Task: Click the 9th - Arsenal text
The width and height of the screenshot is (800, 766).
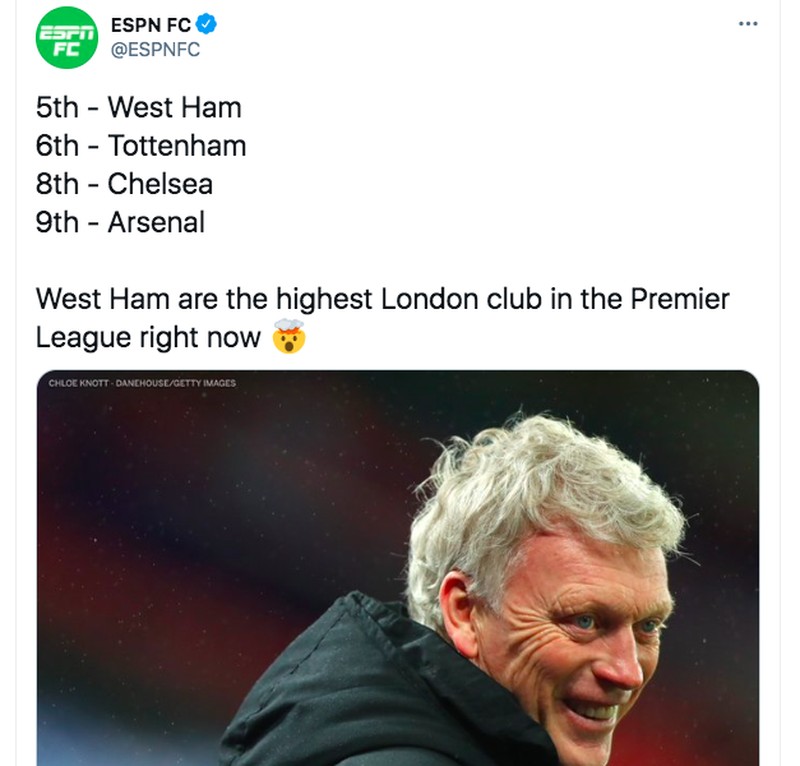Action: (120, 222)
